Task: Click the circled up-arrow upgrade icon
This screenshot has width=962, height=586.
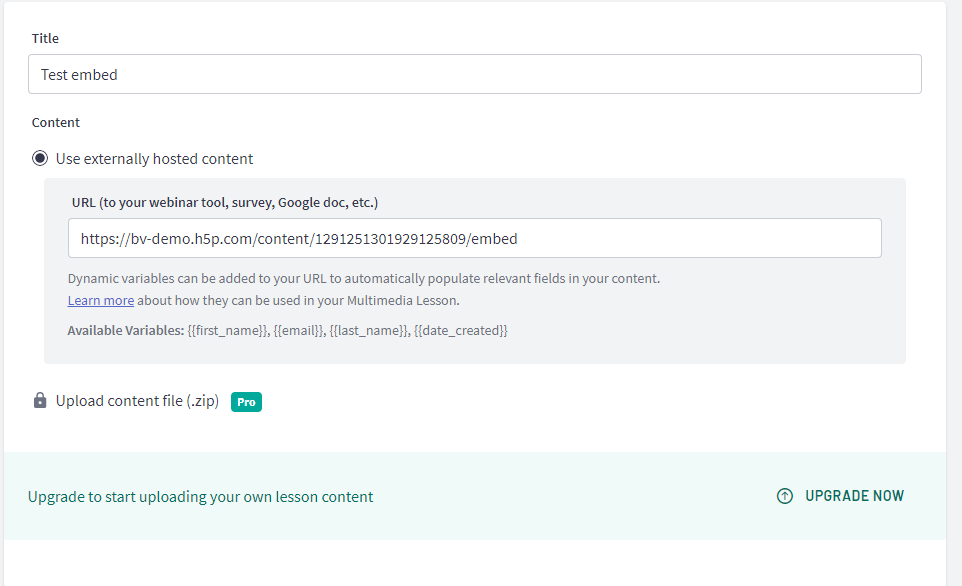Action: [x=785, y=496]
